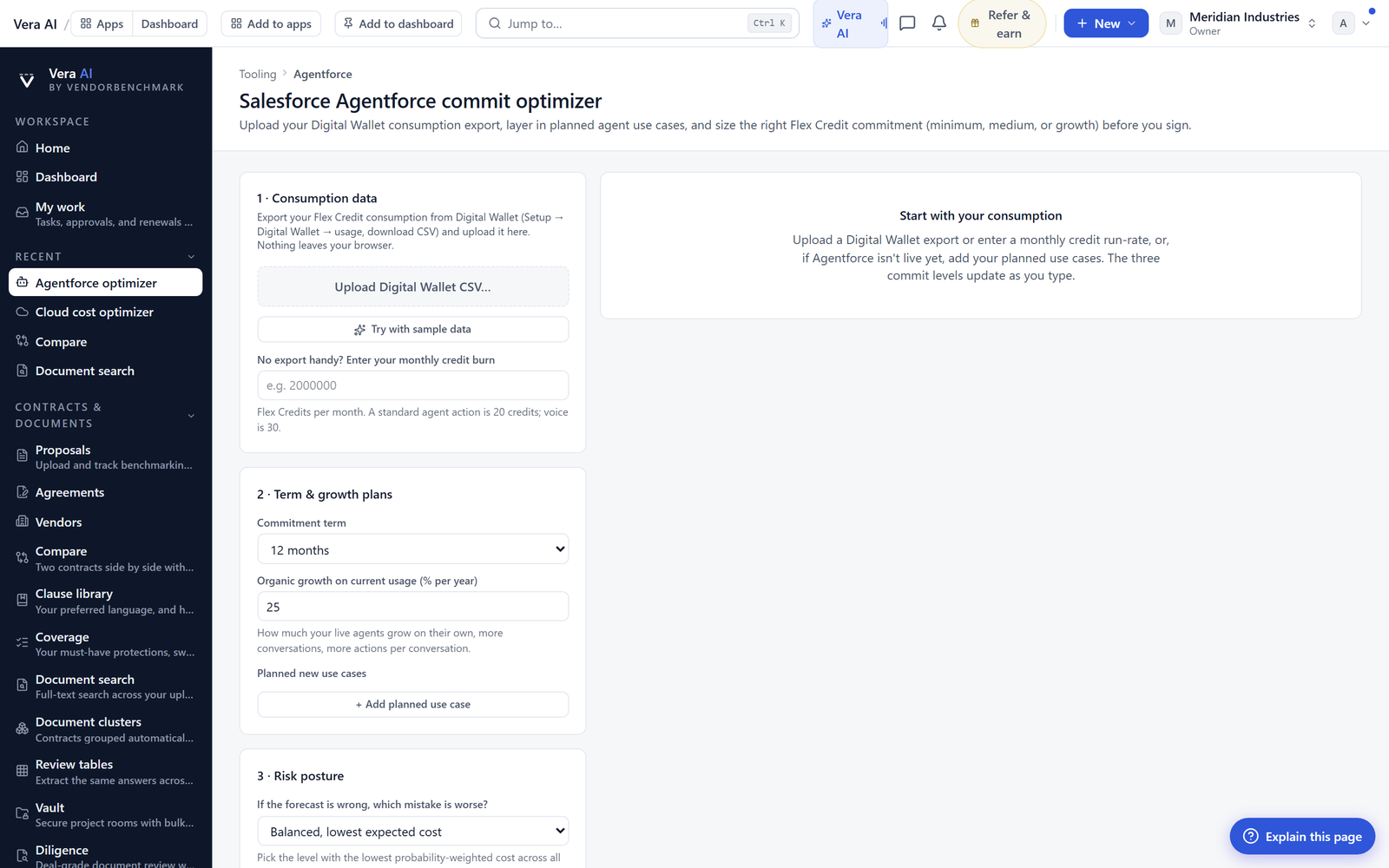Open the user account chevron menu

point(1366,23)
